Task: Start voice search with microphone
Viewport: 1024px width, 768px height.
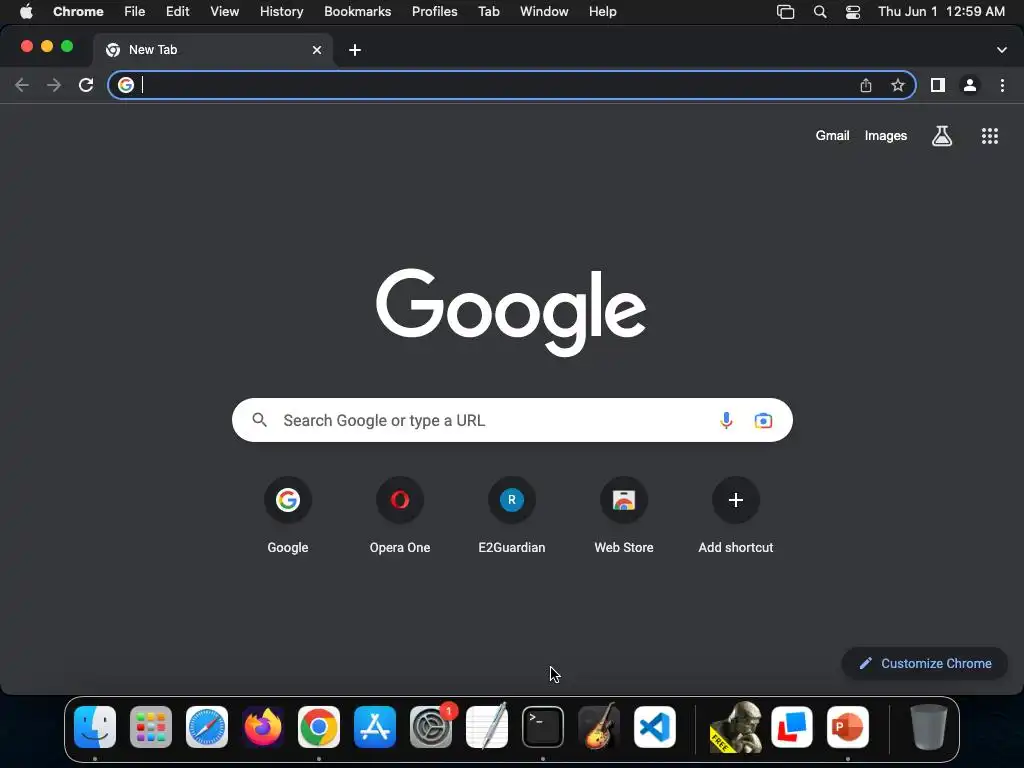Action: click(726, 420)
